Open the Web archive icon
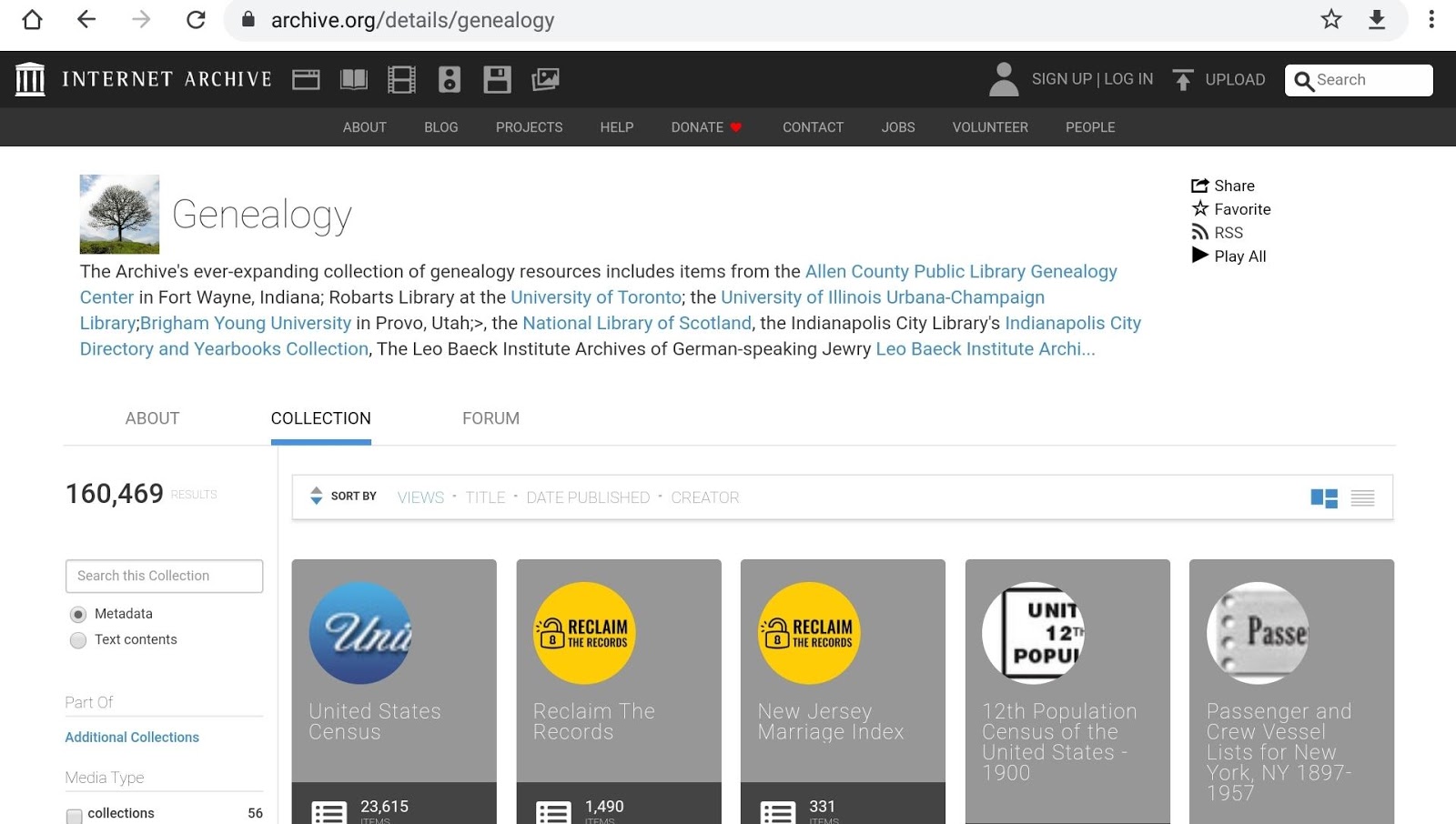The image size is (1456, 824). 306,80
